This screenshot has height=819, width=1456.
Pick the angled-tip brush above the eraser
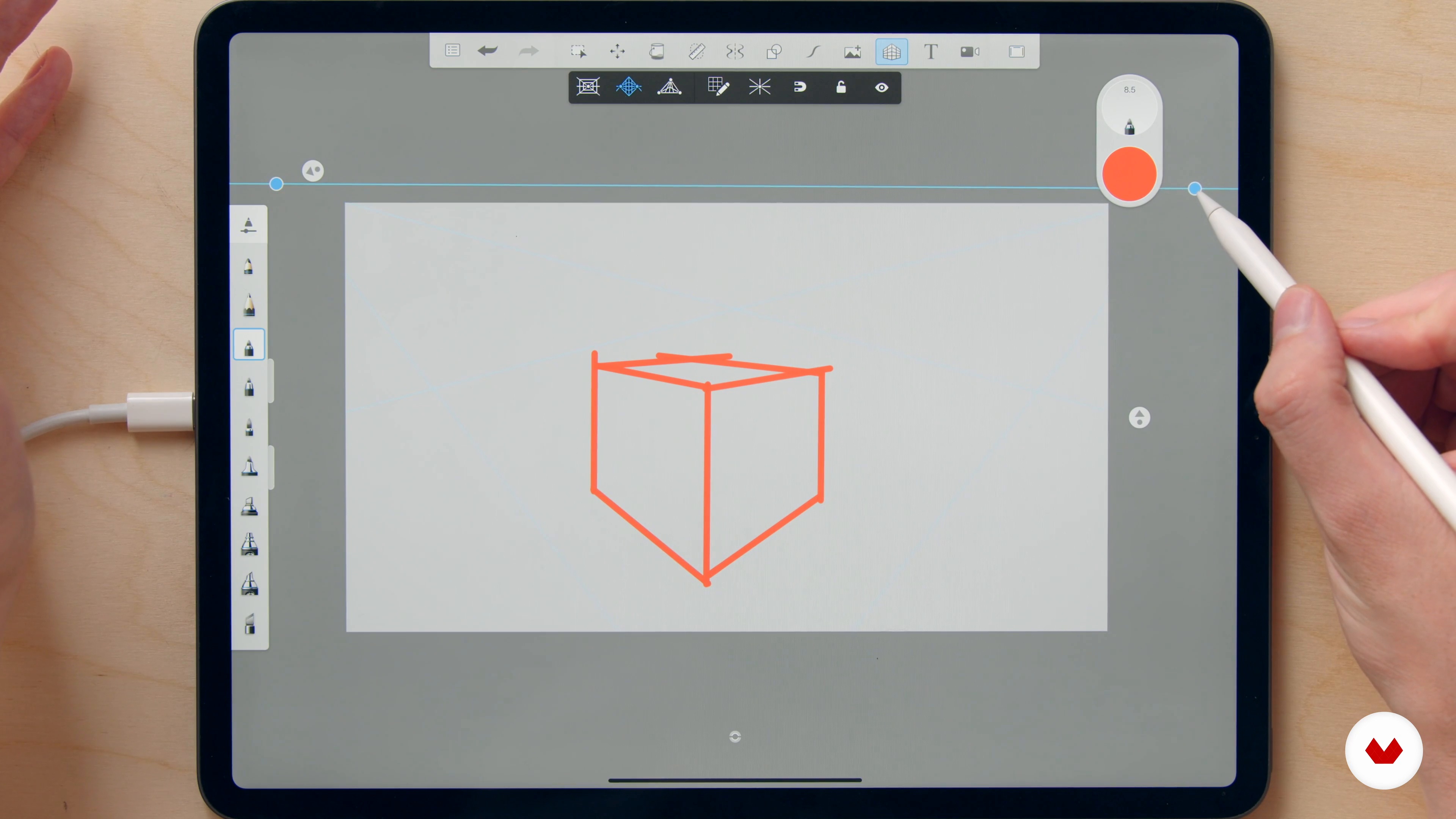pos(249,584)
